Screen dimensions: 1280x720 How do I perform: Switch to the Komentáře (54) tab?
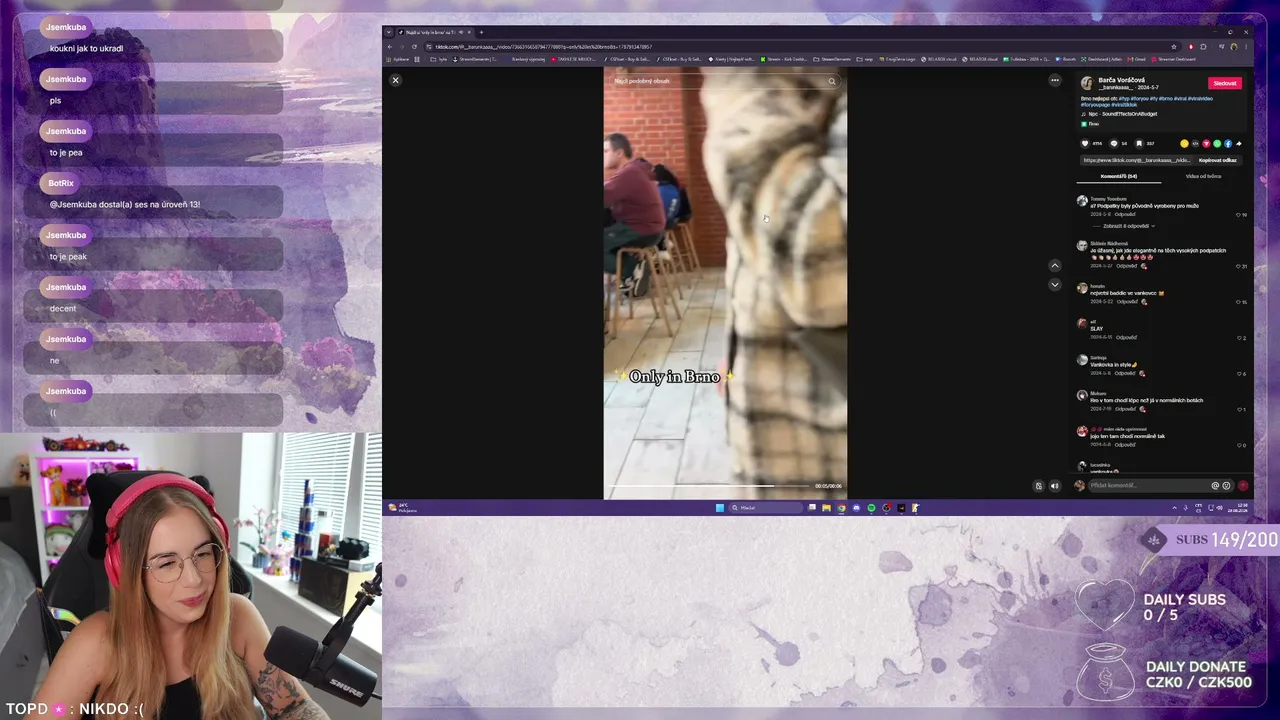coord(1119,176)
